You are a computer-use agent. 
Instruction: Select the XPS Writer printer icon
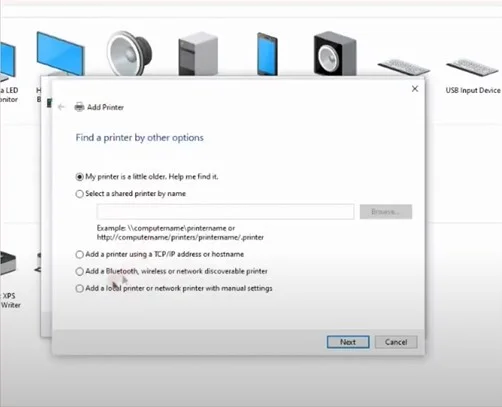(x=8, y=263)
